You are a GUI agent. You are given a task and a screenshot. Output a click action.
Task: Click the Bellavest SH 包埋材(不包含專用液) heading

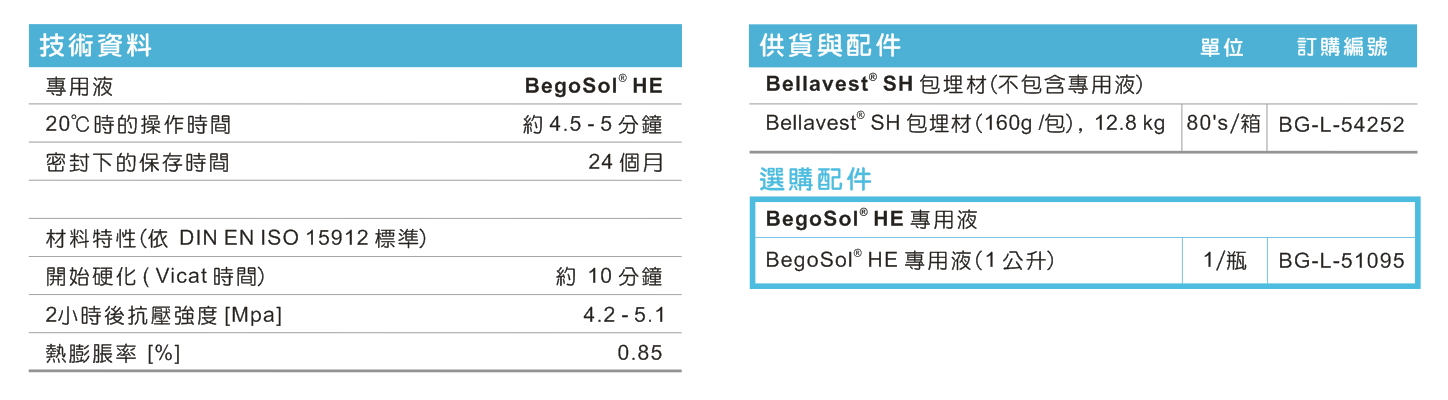coord(953,84)
